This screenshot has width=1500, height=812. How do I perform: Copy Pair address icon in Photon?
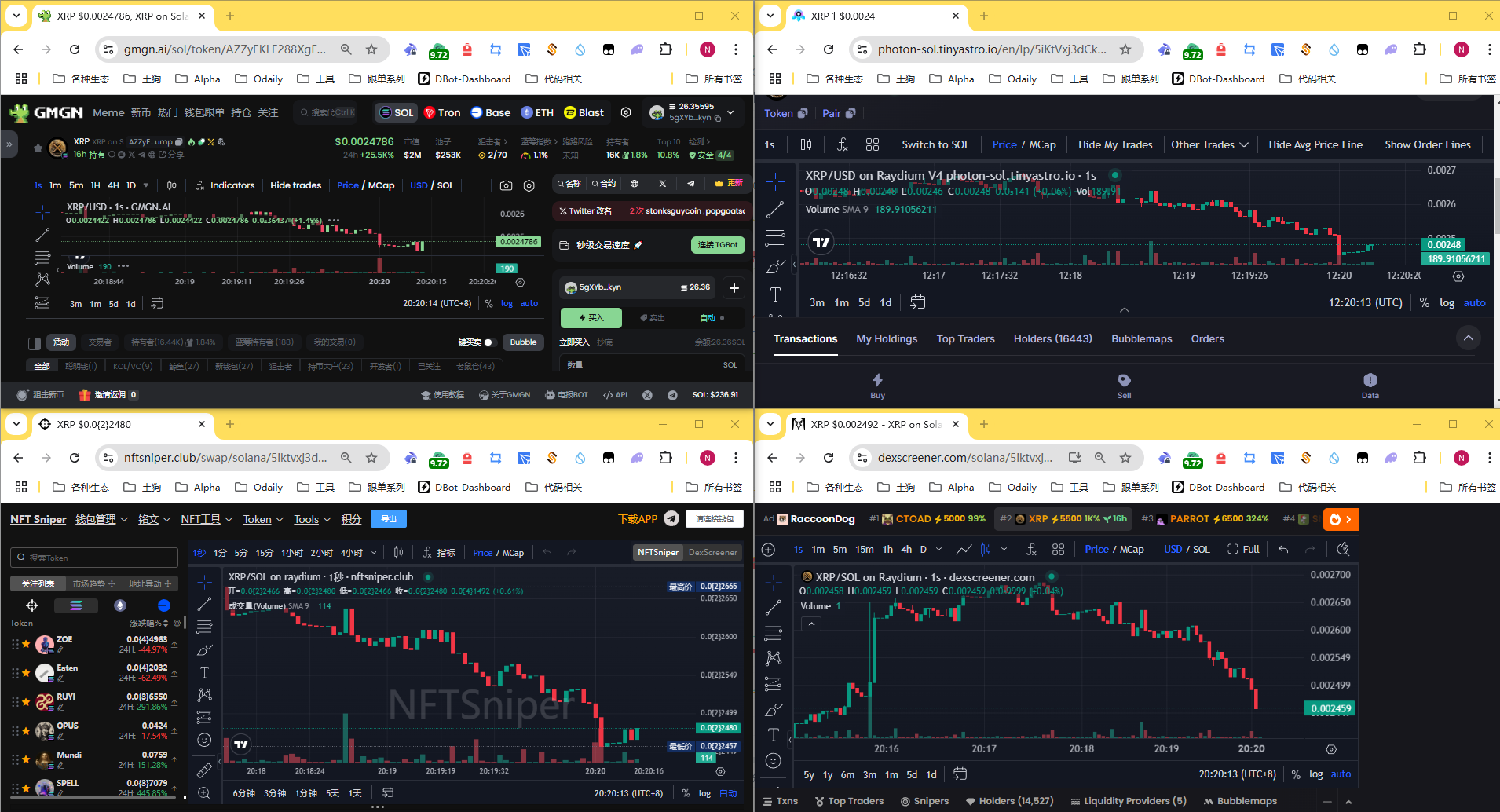pyautogui.click(x=851, y=113)
